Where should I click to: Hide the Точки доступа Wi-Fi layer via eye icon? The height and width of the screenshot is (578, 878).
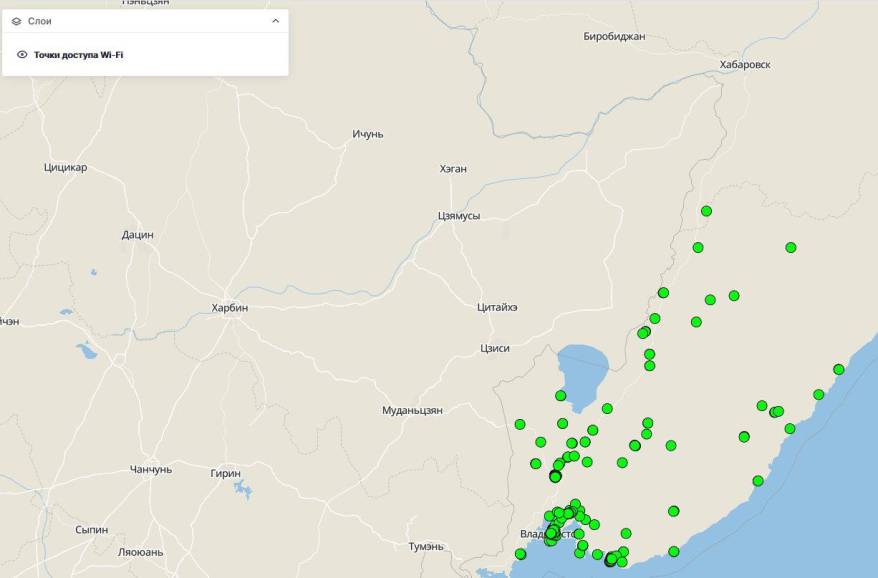click(22, 55)
